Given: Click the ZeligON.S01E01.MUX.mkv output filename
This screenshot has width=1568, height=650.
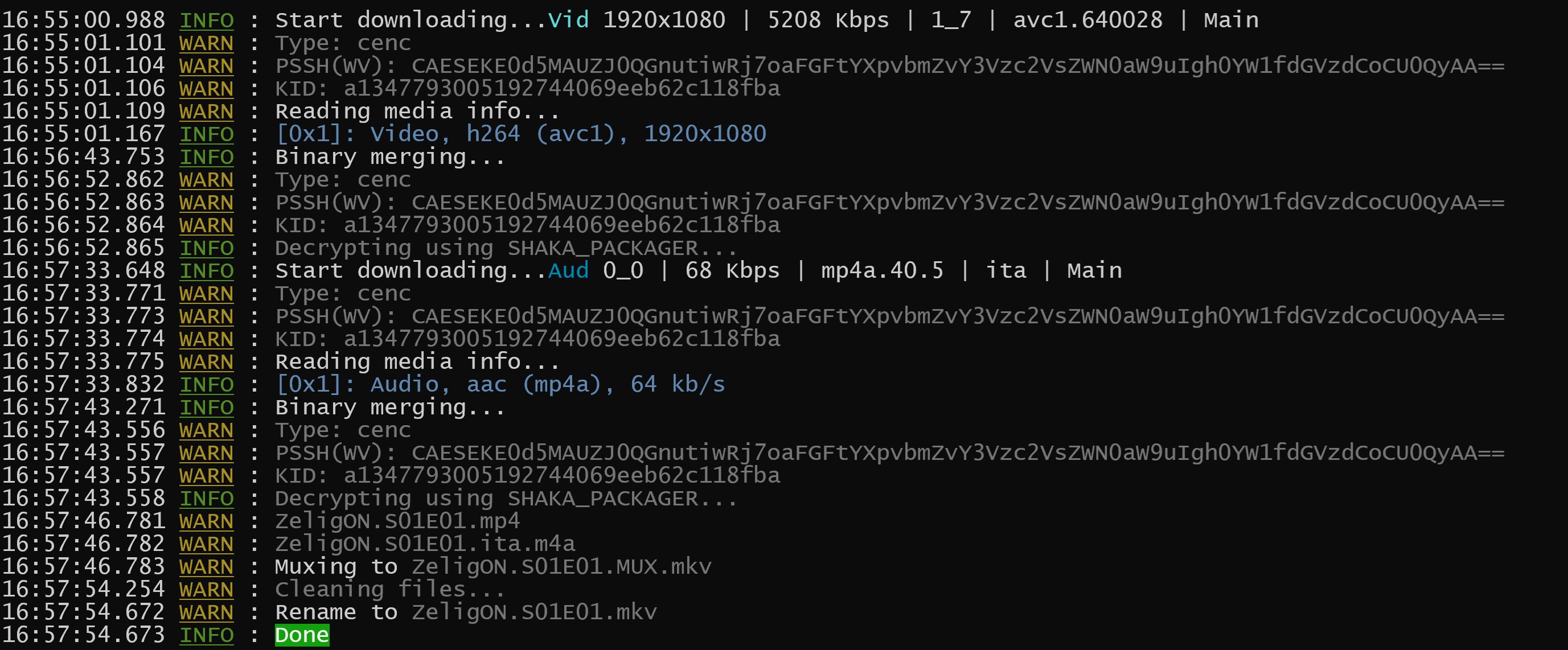Looking at the screenshot, I should click(x=561, y=567).
